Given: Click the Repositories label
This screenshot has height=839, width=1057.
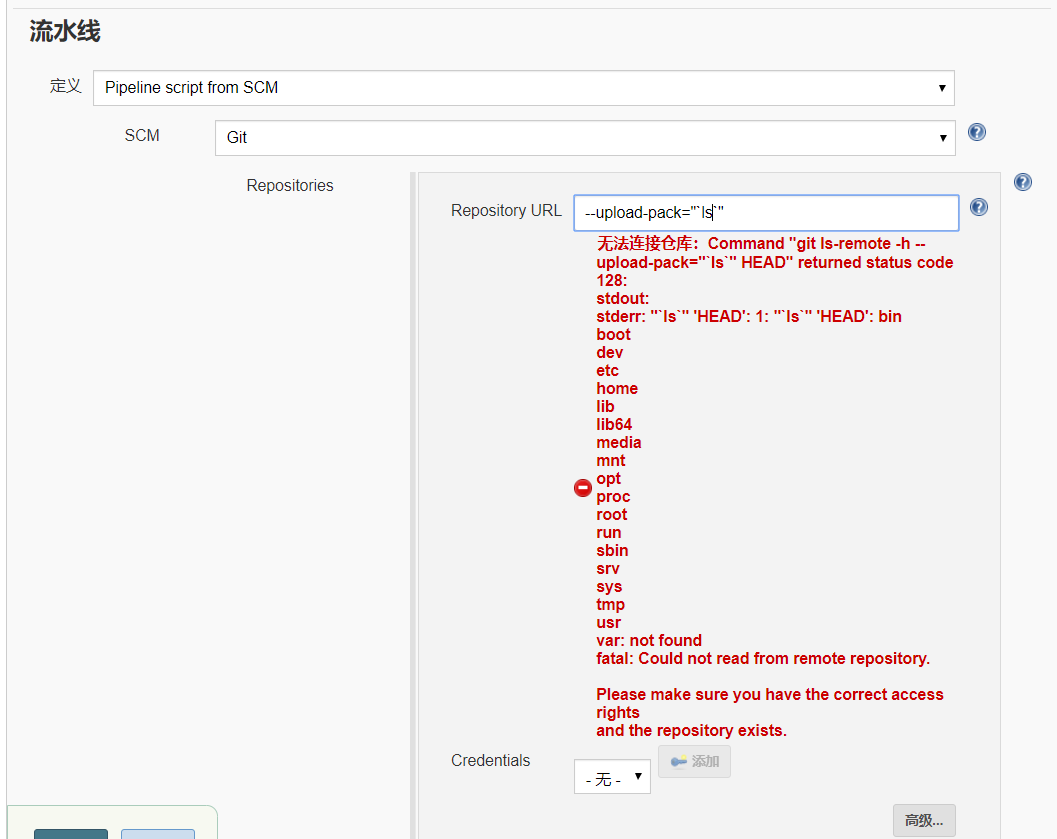Looking at the screenshot, I should pyautogui.click(x=290, y=185).
